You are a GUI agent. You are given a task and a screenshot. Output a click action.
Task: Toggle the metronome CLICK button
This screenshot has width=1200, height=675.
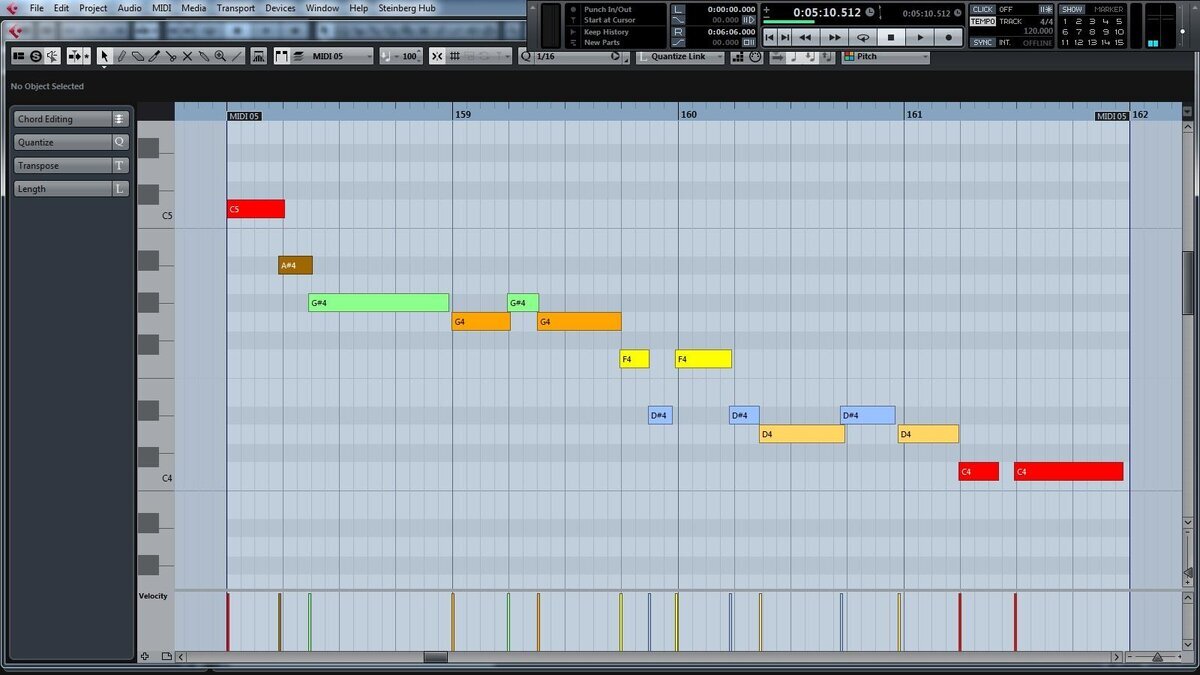[983, 9]
